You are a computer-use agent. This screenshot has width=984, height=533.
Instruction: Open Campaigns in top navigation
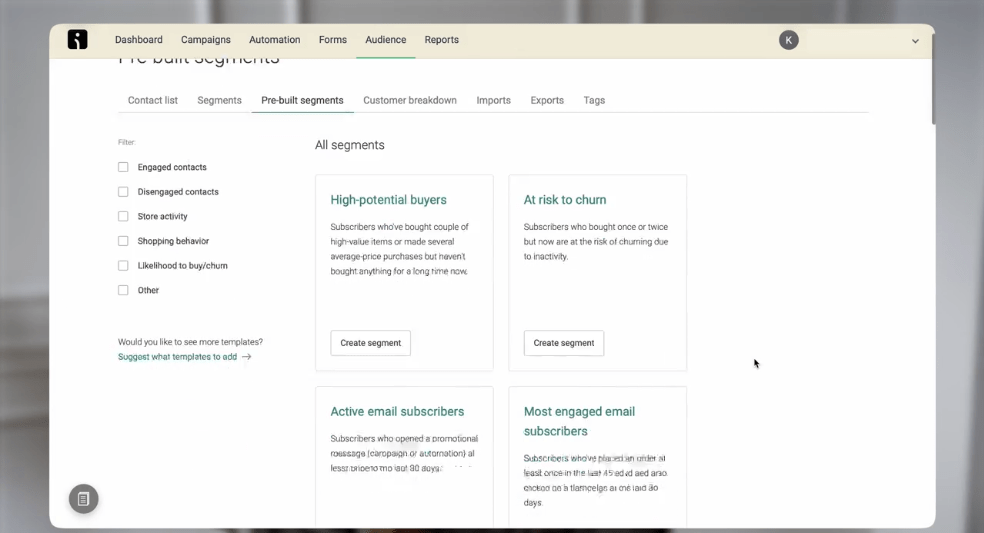click(x=206, y=40)
